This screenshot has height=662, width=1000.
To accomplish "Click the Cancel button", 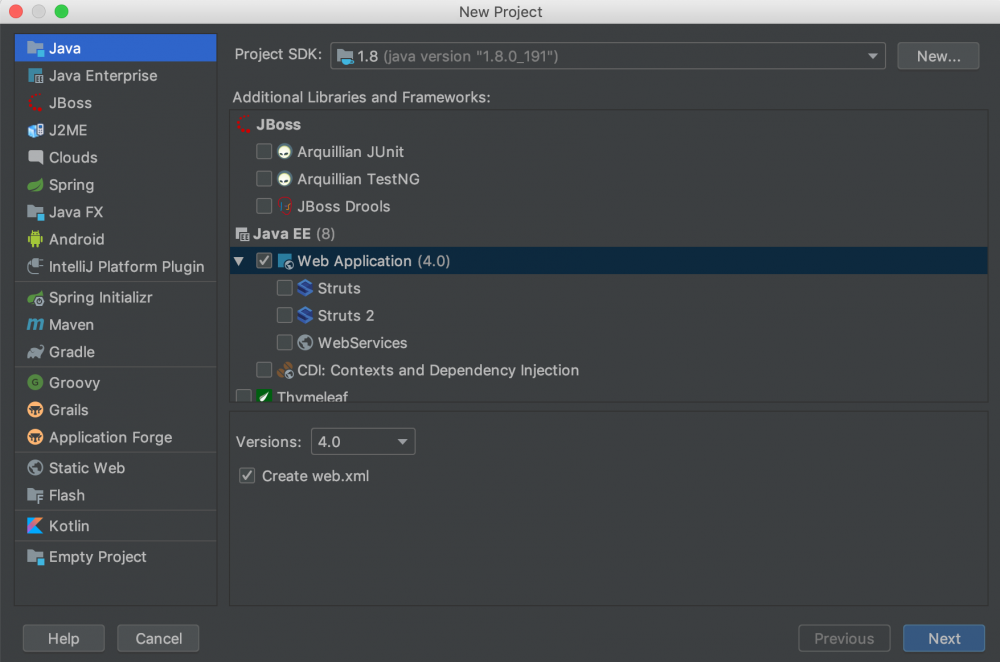I will (158, 638).
